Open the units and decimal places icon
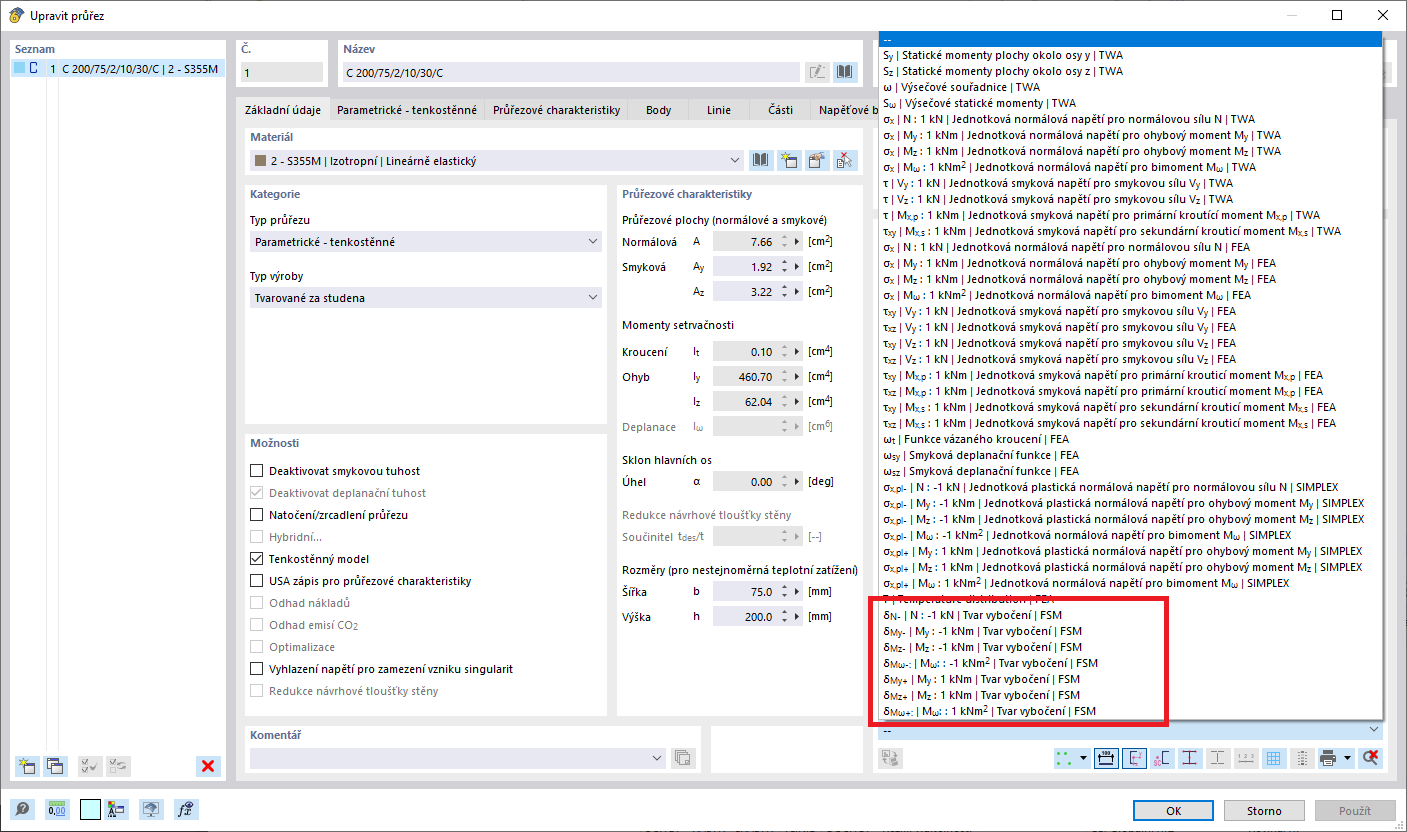The width and height of the screenshot is (1407, 832). pos(56,810)
